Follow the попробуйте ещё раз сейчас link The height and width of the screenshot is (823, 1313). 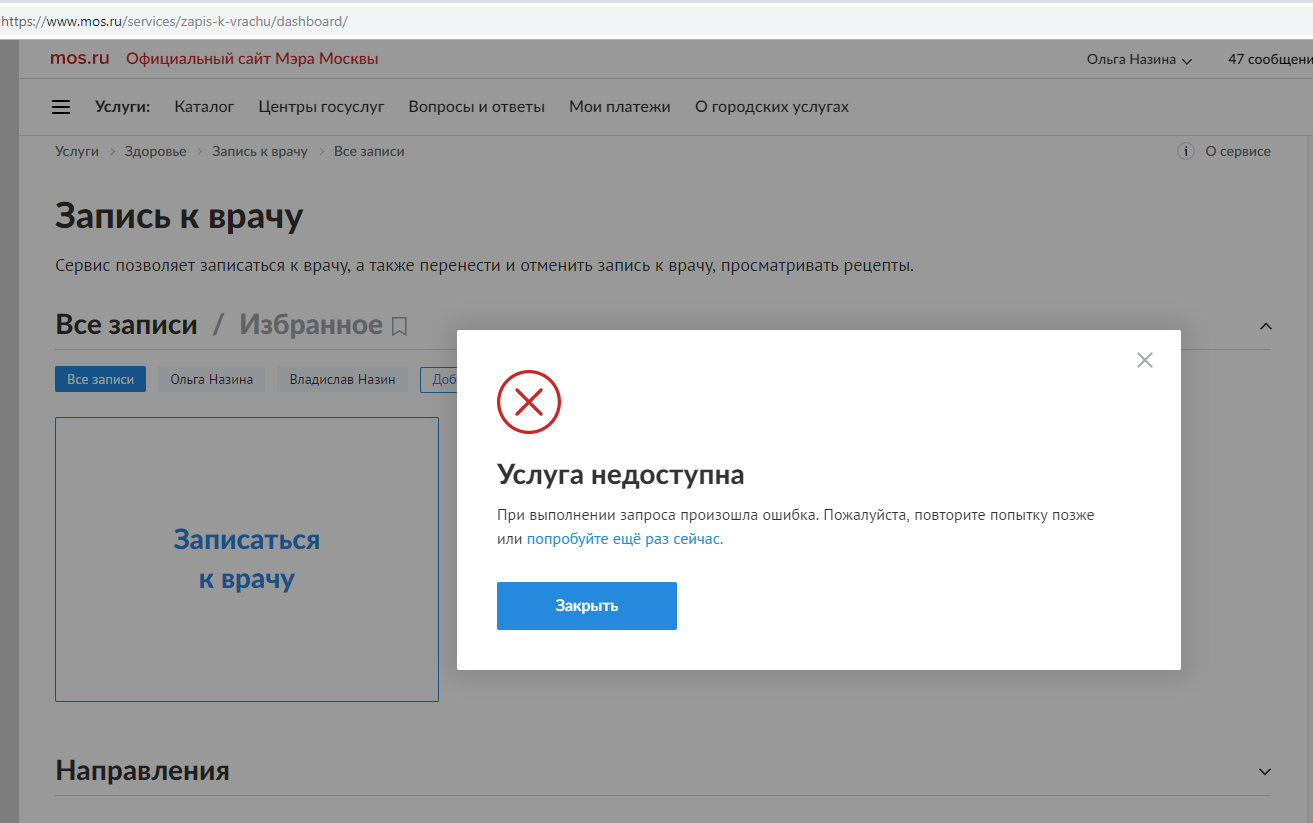pos(626,538)
